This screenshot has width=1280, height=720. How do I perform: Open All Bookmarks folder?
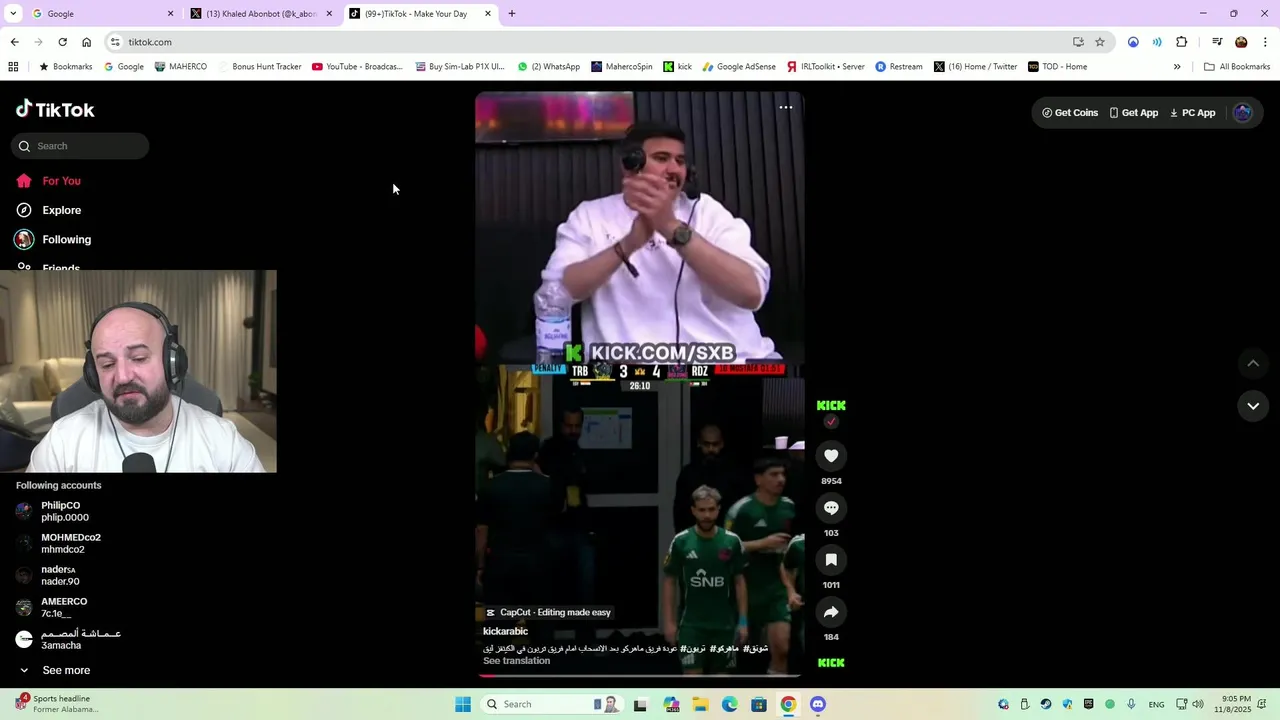pos(1237,67)
